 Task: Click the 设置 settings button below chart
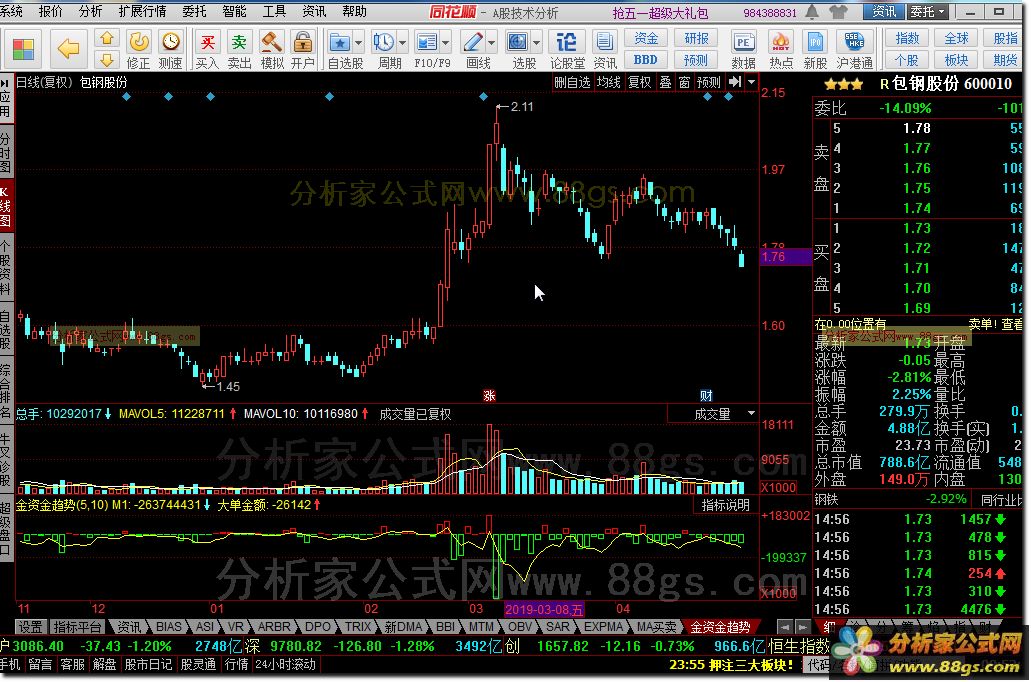click(x=31, y=627)
